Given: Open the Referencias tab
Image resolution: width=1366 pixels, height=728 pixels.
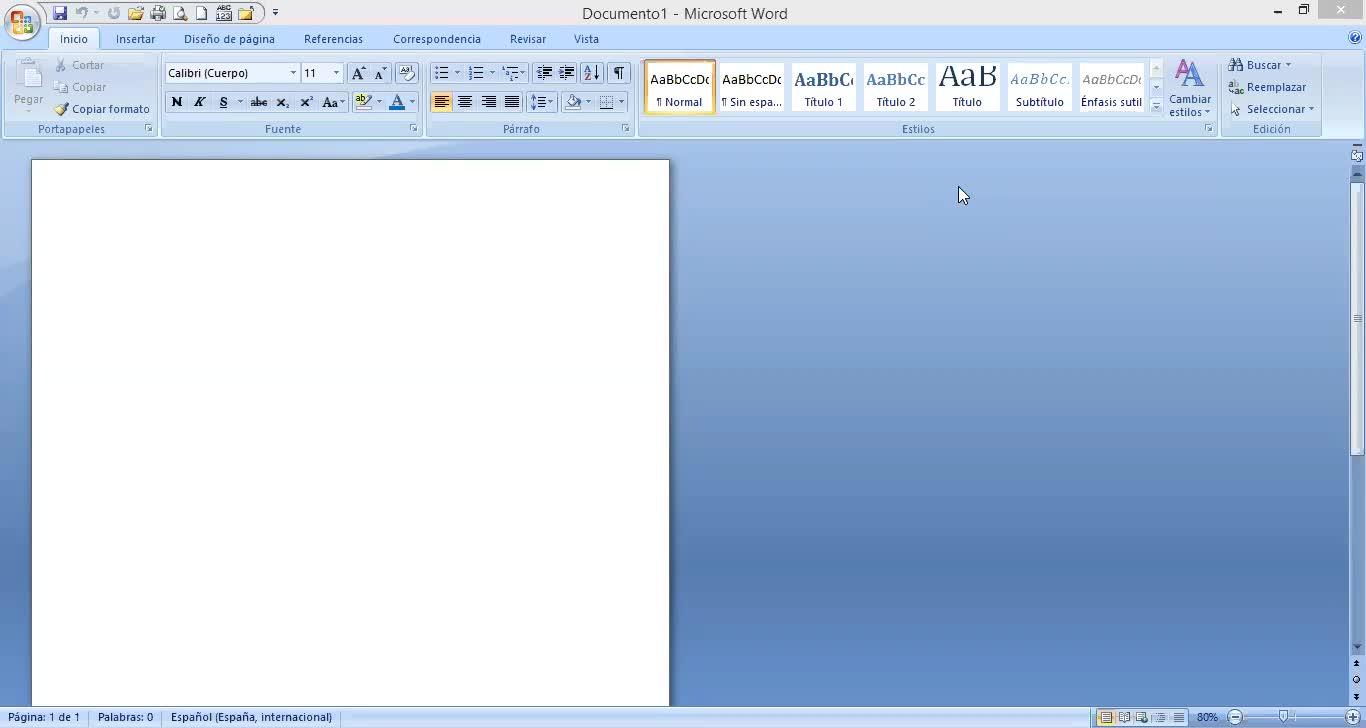Looking at the screenshot, I should [333, 39].
